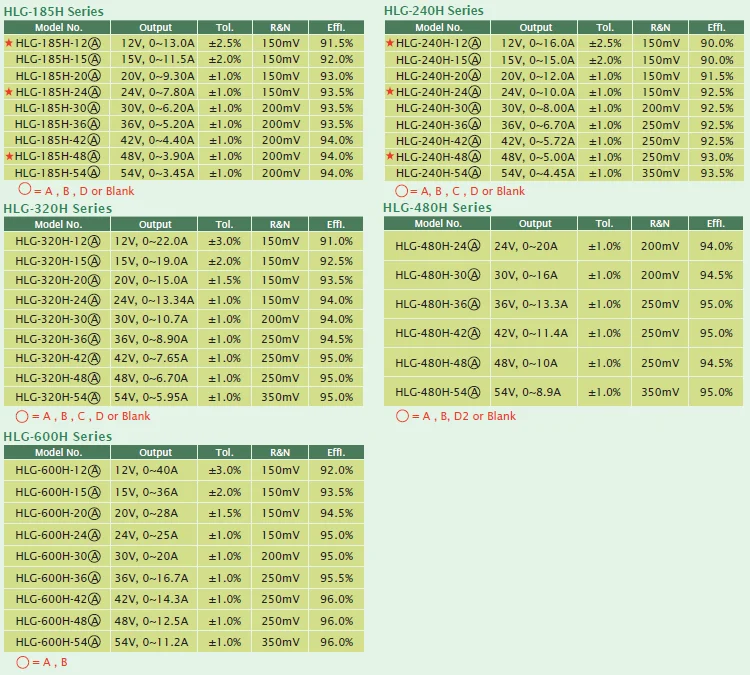Click the ±3.0% tolerance for HLG-320H-12A
Screen dimensions: 750x675
(224, 241)
